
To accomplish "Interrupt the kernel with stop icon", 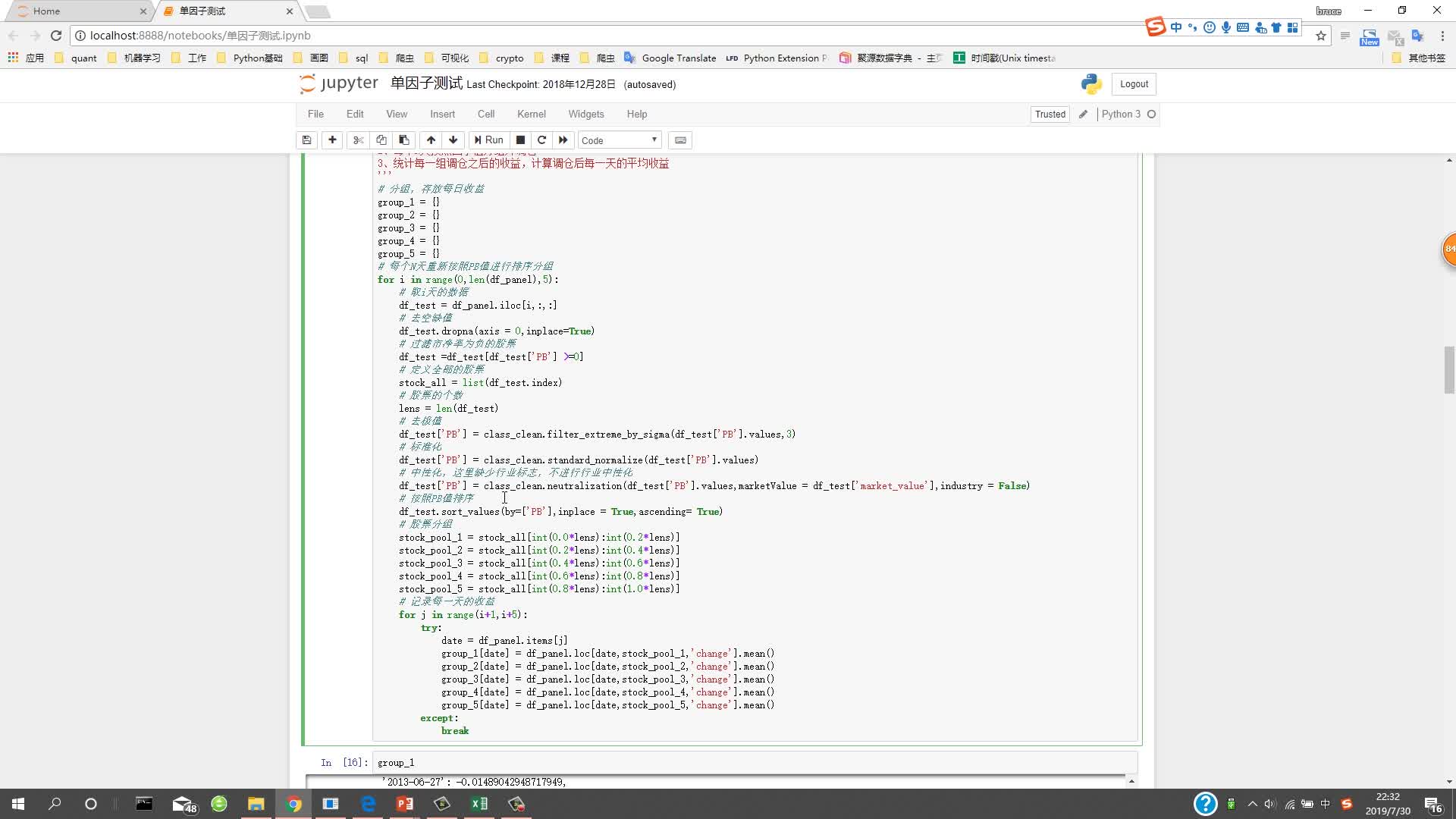I will [520, 140].
